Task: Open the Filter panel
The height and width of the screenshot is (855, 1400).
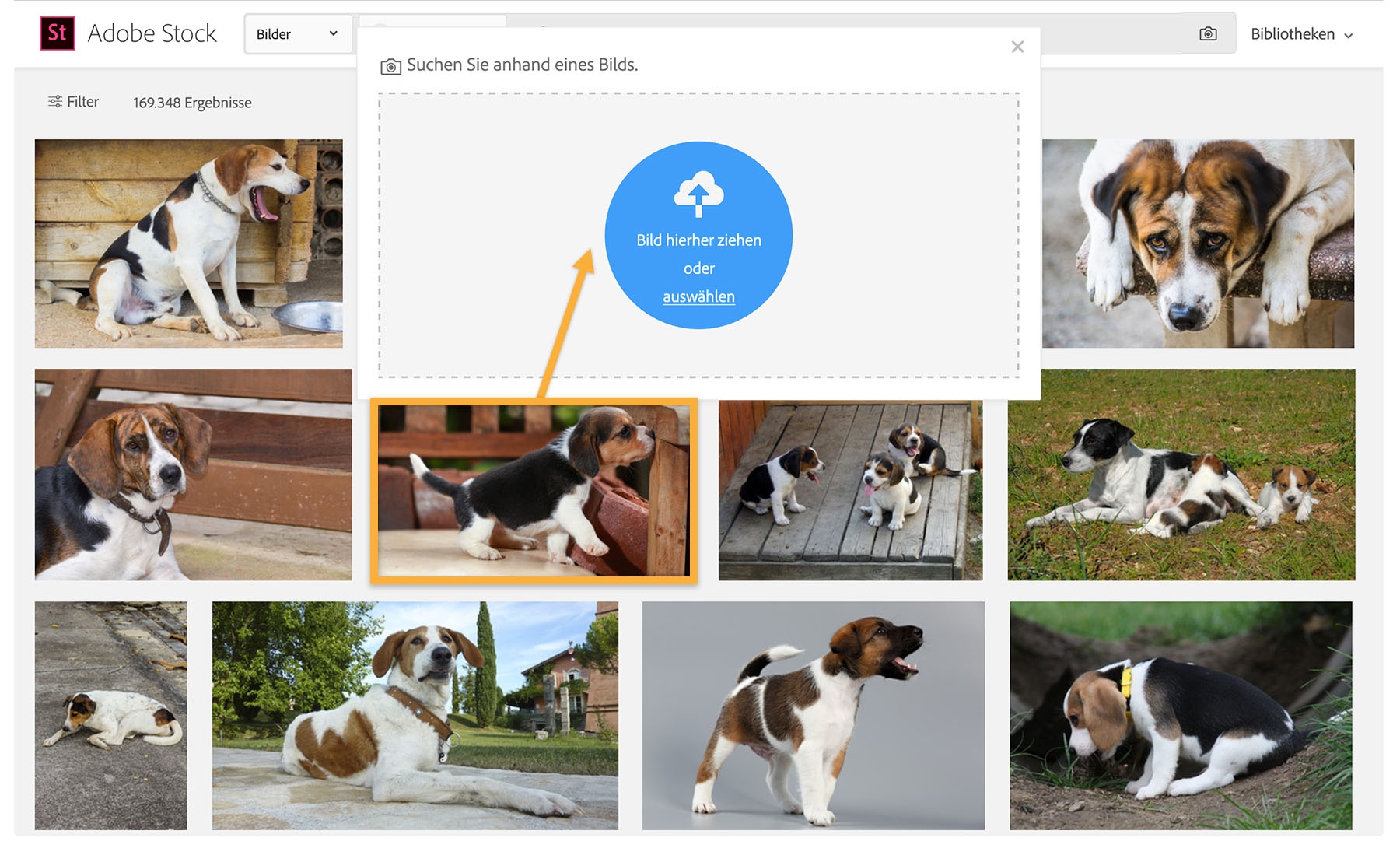Action: point(73,102)
